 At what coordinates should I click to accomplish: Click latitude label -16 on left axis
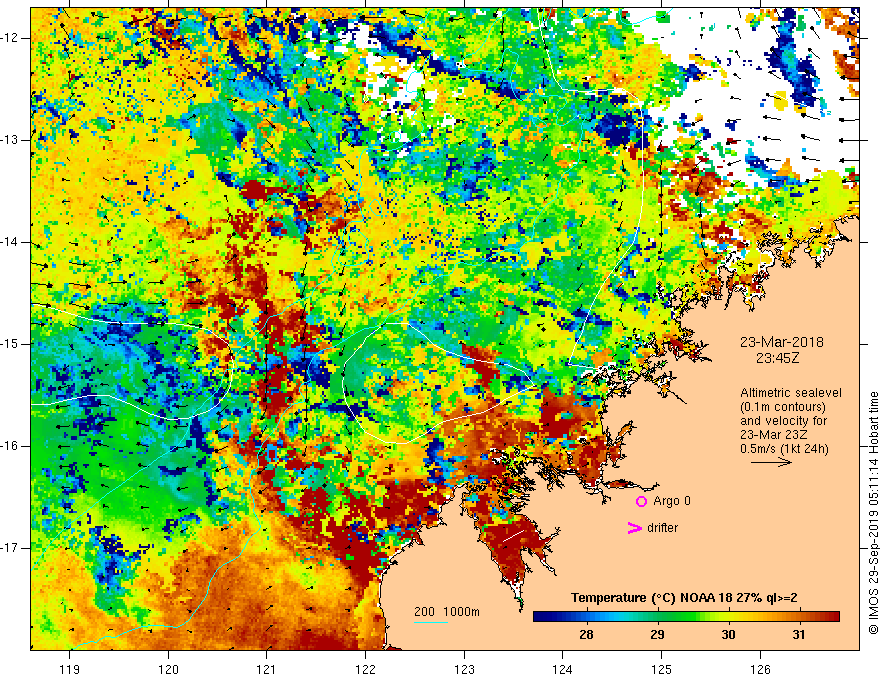pyautogui.click(x=10, y=446)
